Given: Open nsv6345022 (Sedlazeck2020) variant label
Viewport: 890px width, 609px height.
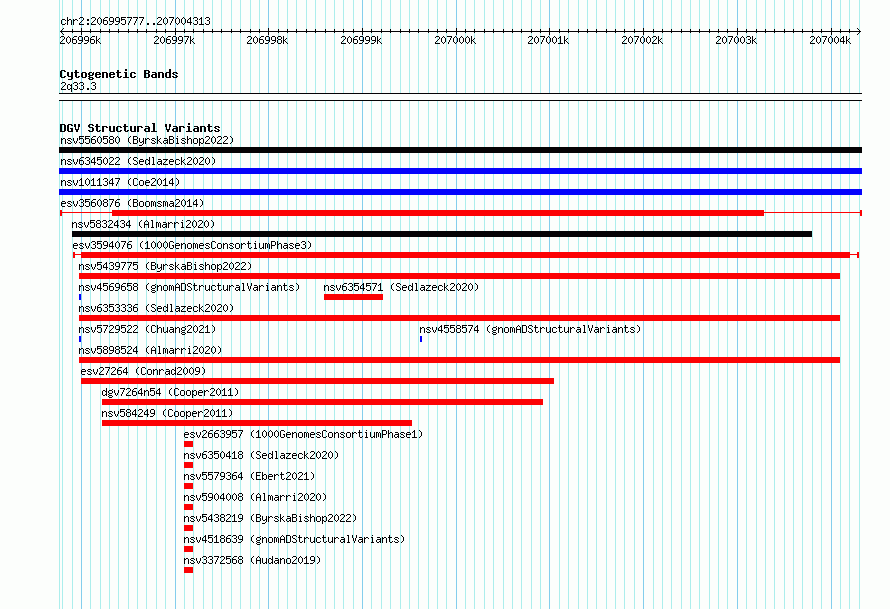Looking at the screenshot, I should click(x=138, y=161).
